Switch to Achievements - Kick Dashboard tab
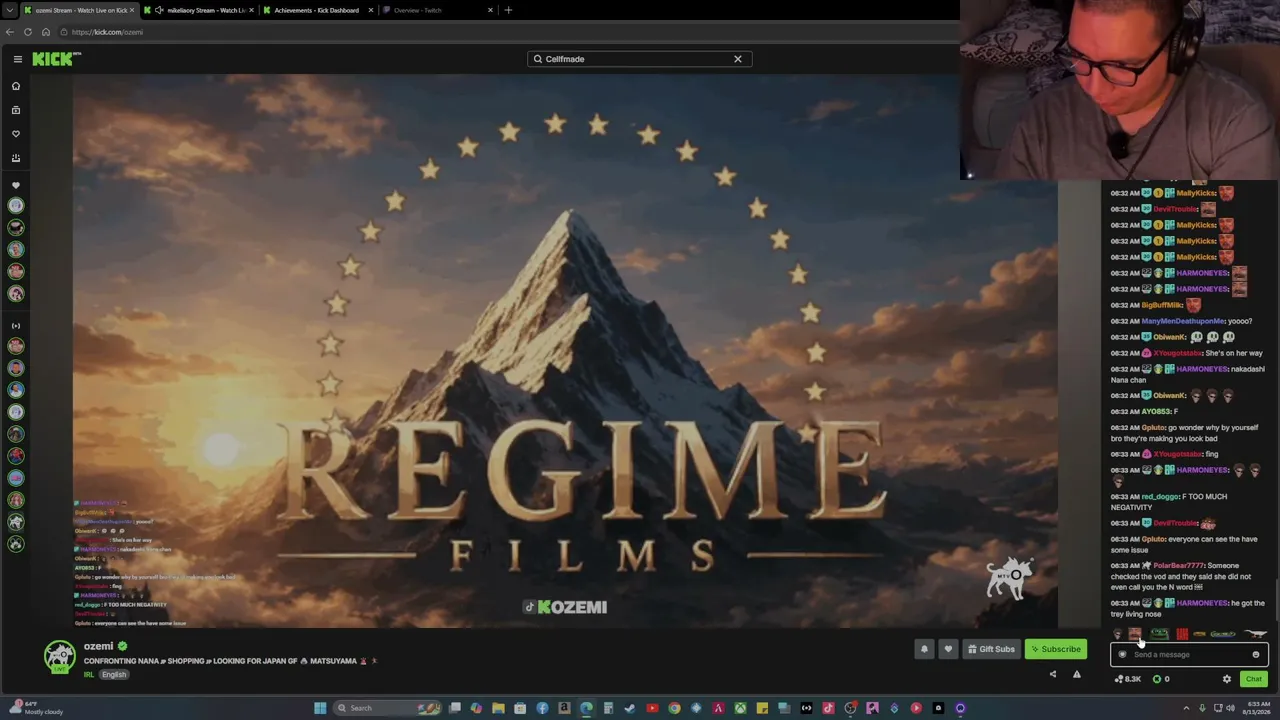Image resolution: width=1280 pixels, height=720 pixels. pos(318,10)
